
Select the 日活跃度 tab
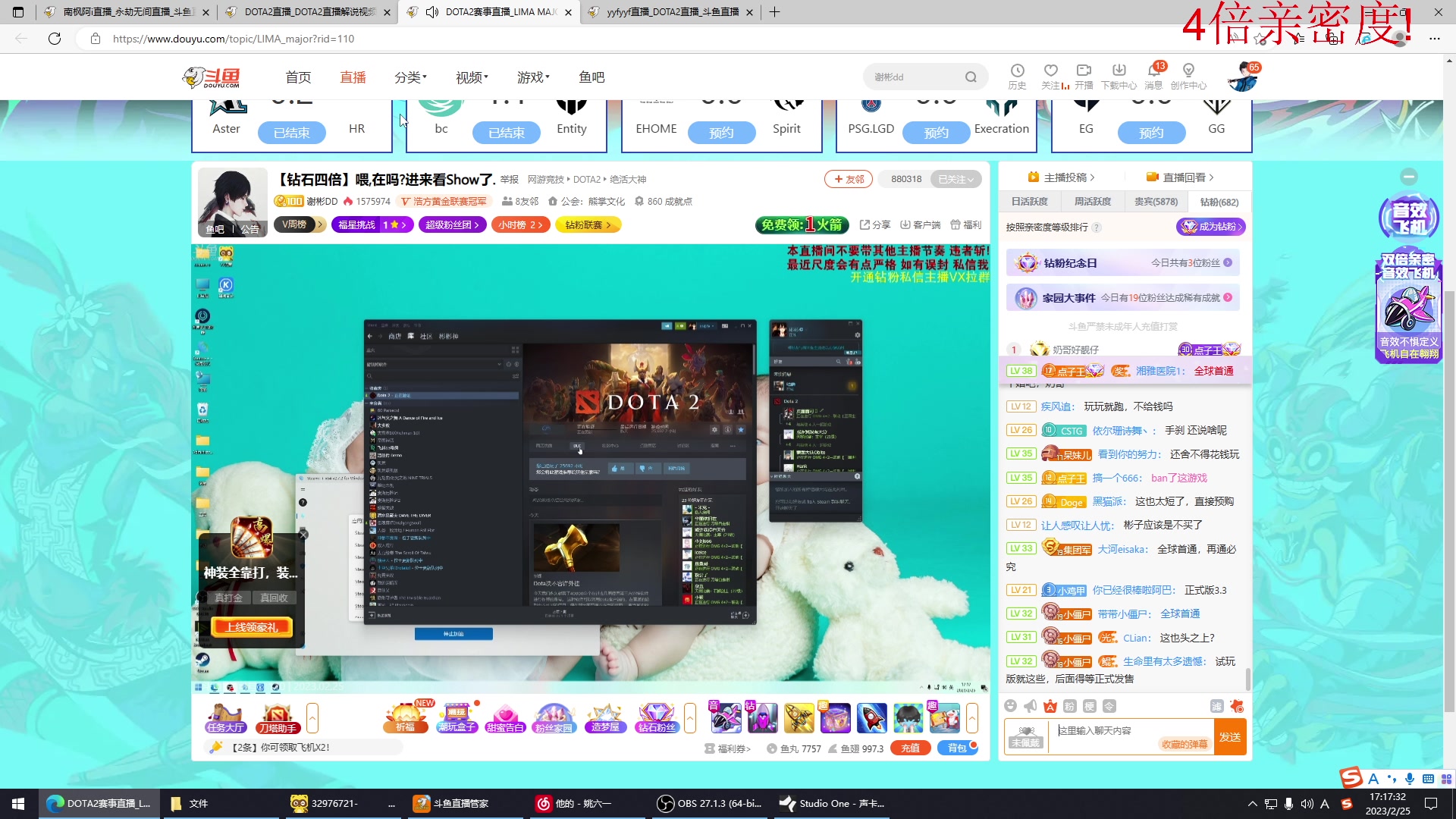click(1029, 202)
